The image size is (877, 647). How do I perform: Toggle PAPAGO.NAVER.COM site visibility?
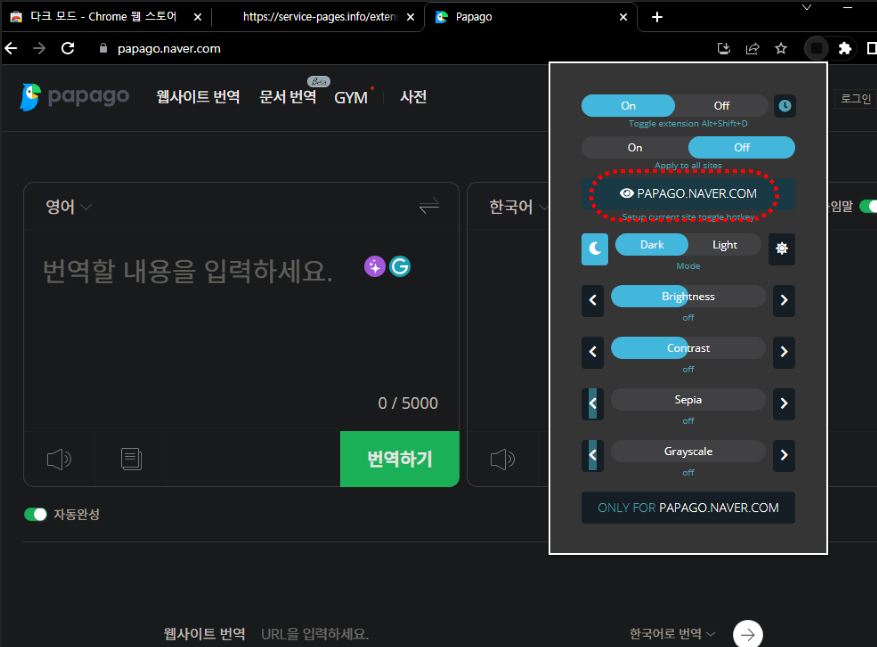[x=688, y=193]
